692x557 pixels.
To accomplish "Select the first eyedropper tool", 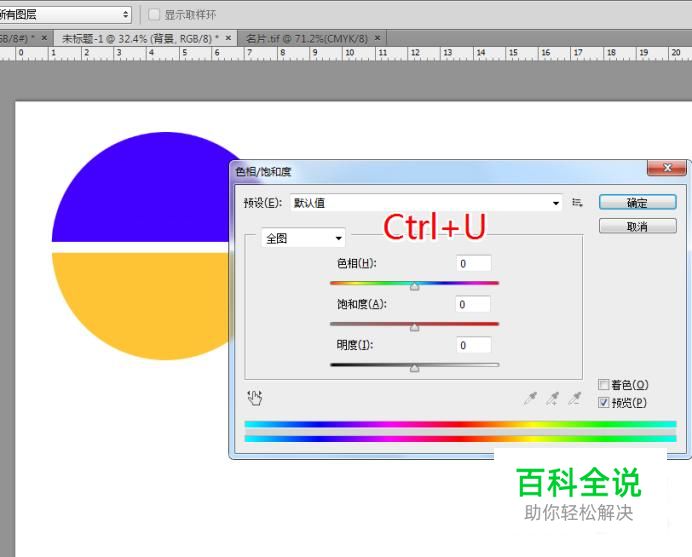I will pyautogui.click(x=530, y=398).
